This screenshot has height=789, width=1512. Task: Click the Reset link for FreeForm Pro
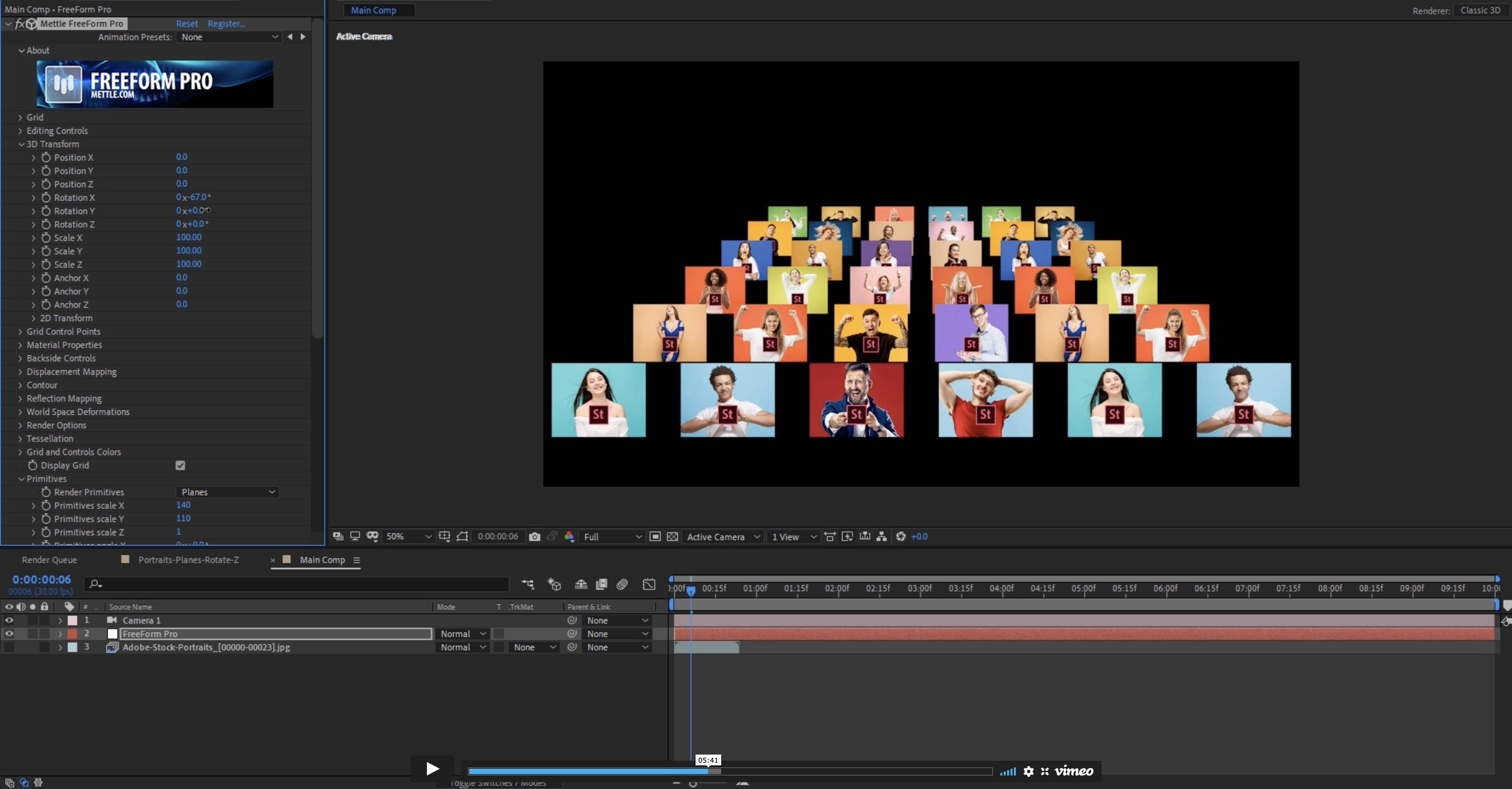(x=187, y=24)
